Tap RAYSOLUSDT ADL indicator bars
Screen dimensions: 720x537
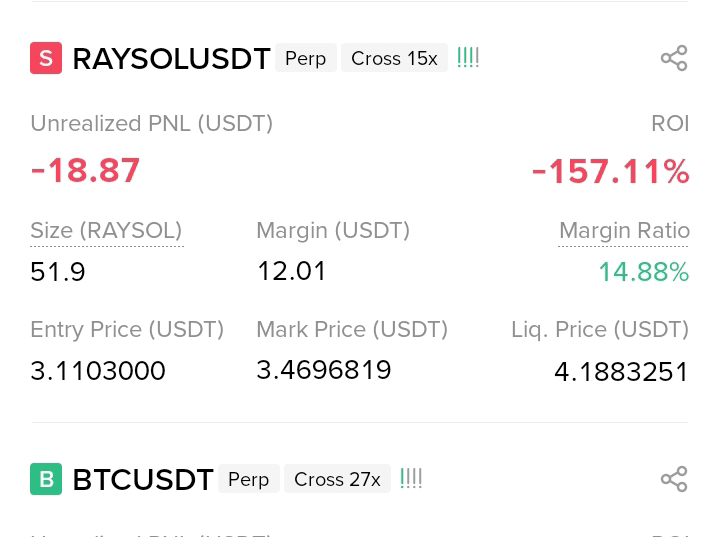pyautogui.click(x=468, y=58)
